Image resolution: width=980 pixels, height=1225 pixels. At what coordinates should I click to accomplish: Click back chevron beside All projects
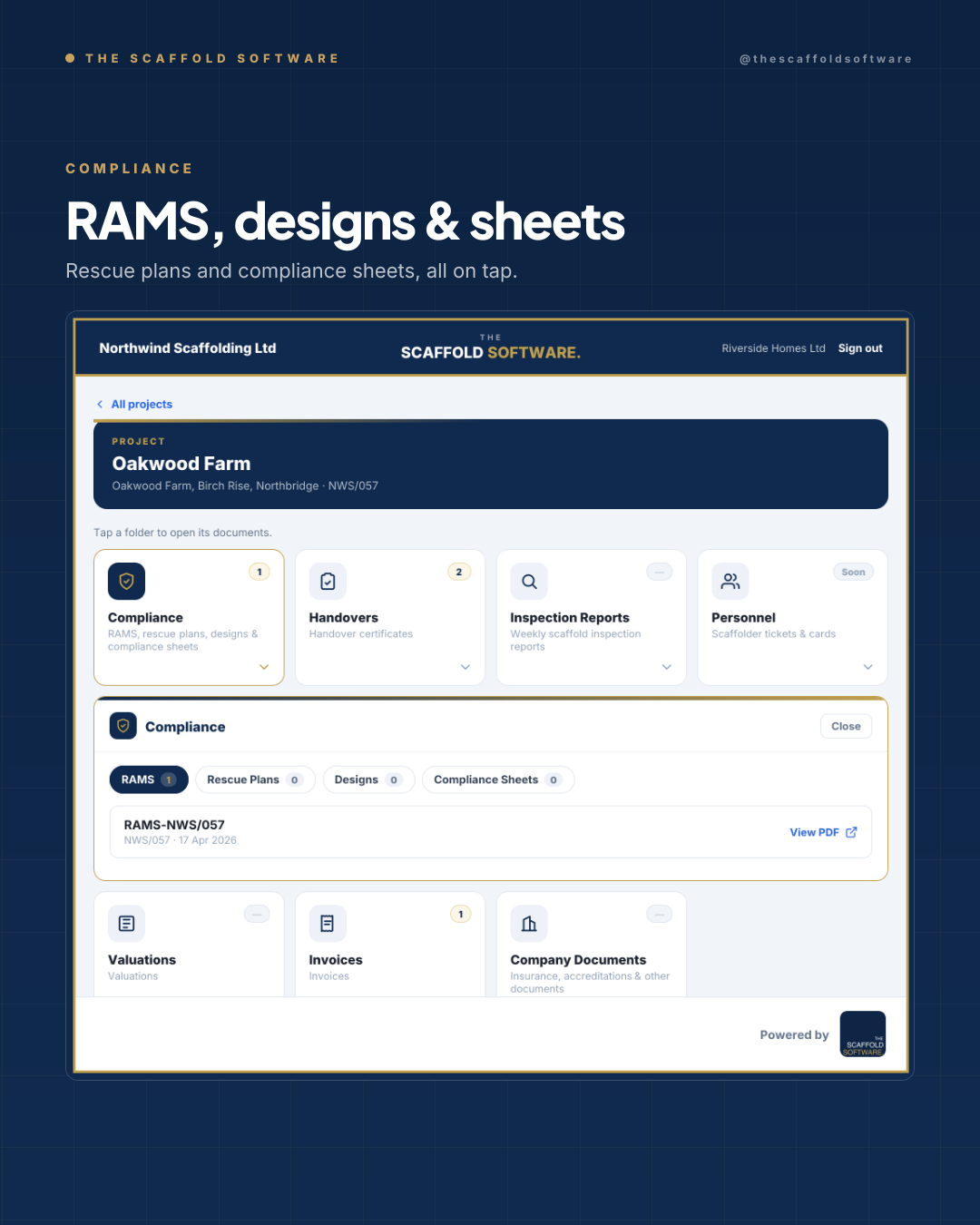coord(100,405)
